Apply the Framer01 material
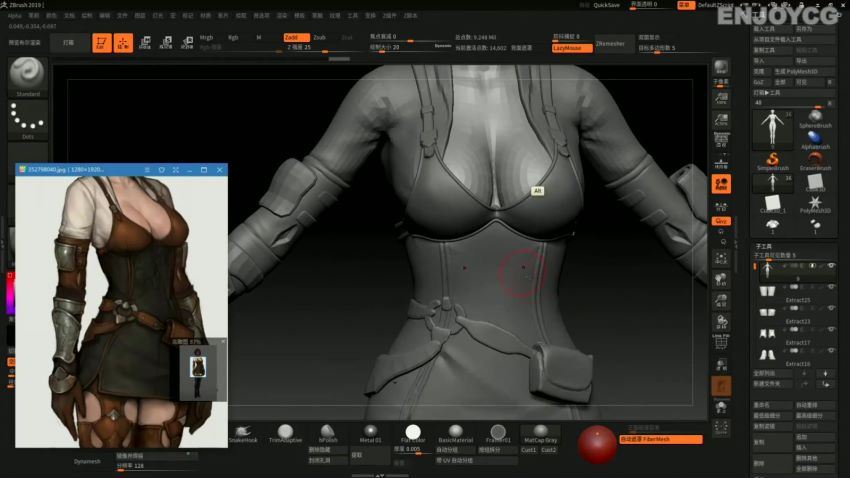This screenshot has height=478, width=850. coord(498,434)
